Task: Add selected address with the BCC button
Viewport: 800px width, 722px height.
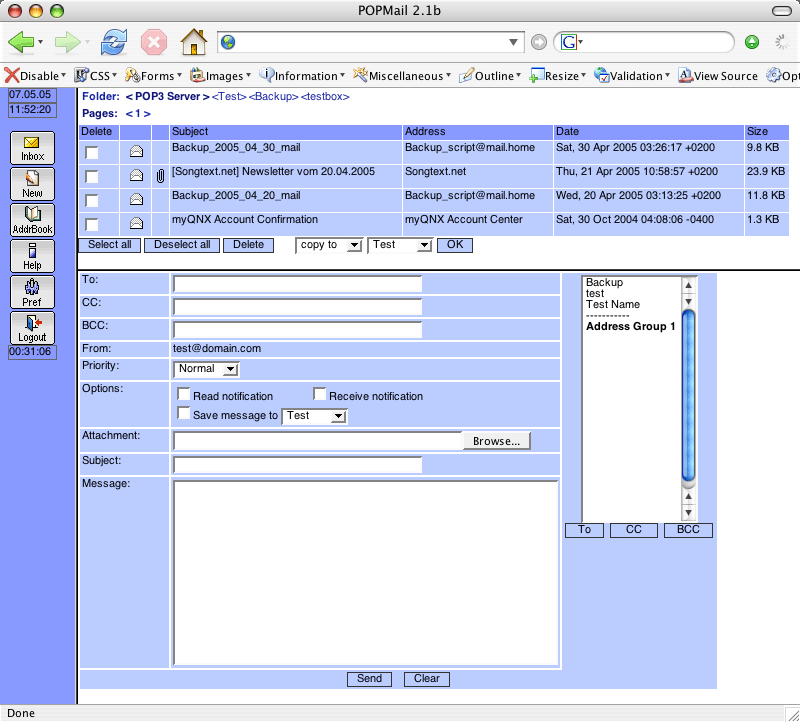Action: (688, 530)
